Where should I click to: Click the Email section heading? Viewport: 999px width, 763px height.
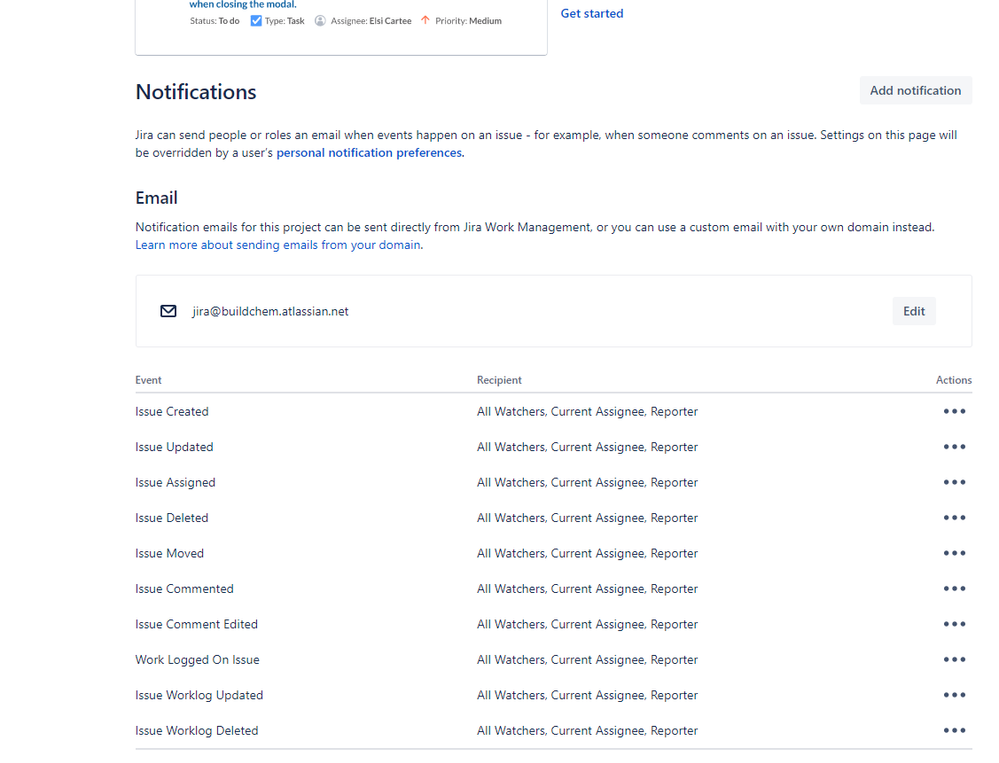[156, 198]
